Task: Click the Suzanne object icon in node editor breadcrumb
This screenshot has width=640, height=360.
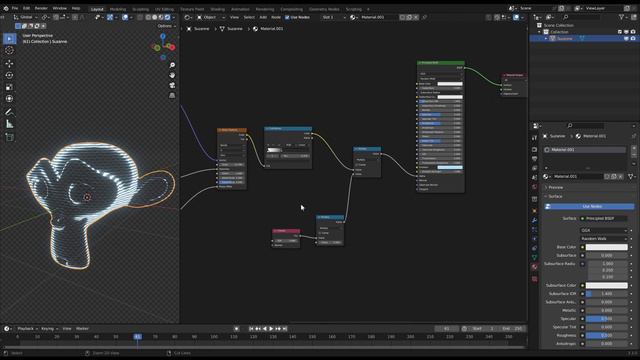Action: click(x=189, y=29)
